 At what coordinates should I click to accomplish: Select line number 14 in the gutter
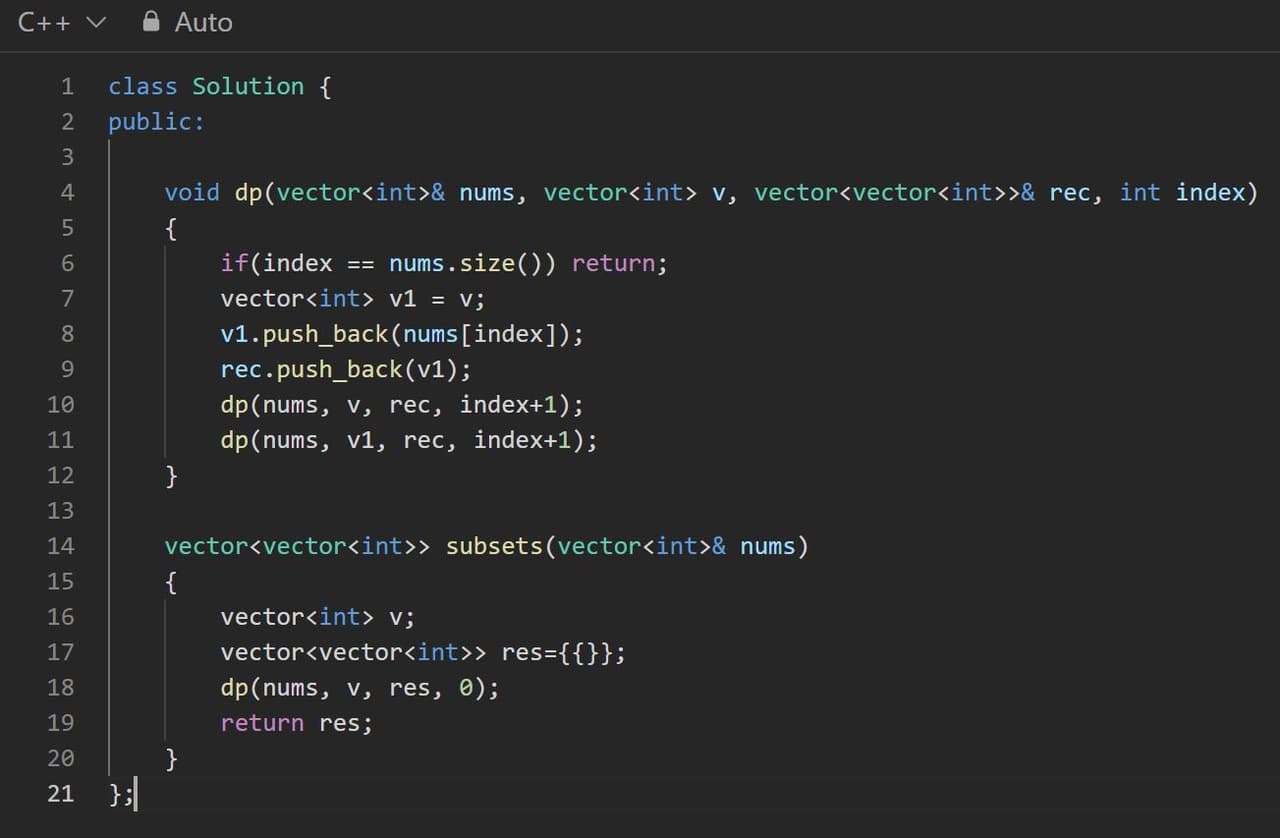pos(61,546)
